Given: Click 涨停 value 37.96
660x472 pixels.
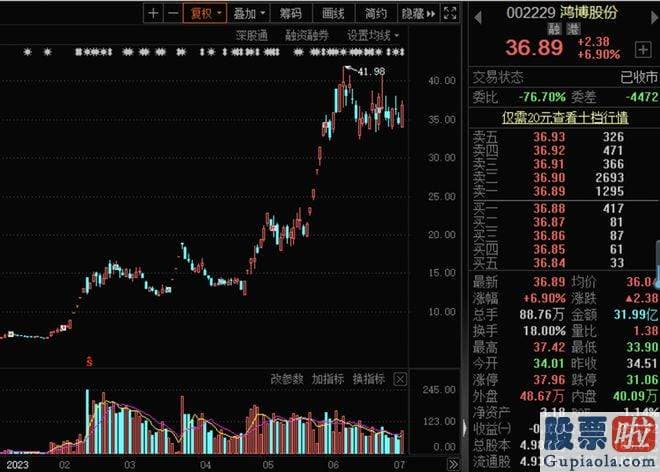Looking at the screenshot, I should click(x=550, y=380).
